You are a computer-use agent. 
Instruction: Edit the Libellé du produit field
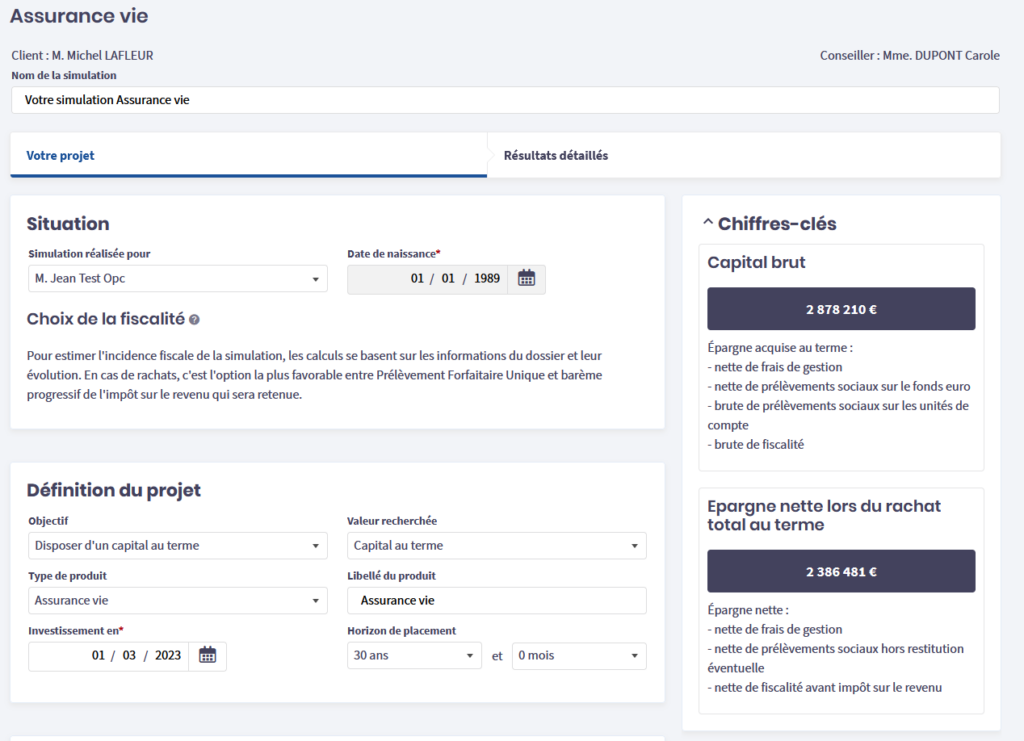(496, 601)
